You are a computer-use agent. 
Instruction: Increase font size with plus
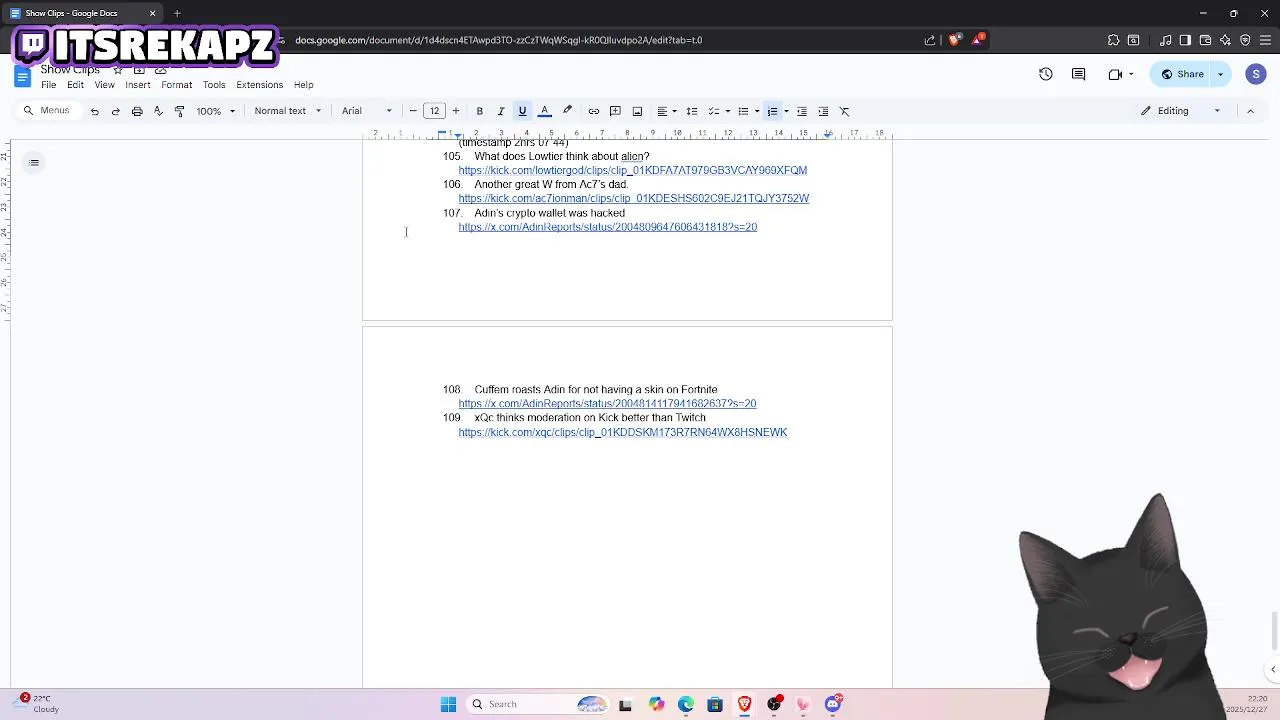point(456,111)
